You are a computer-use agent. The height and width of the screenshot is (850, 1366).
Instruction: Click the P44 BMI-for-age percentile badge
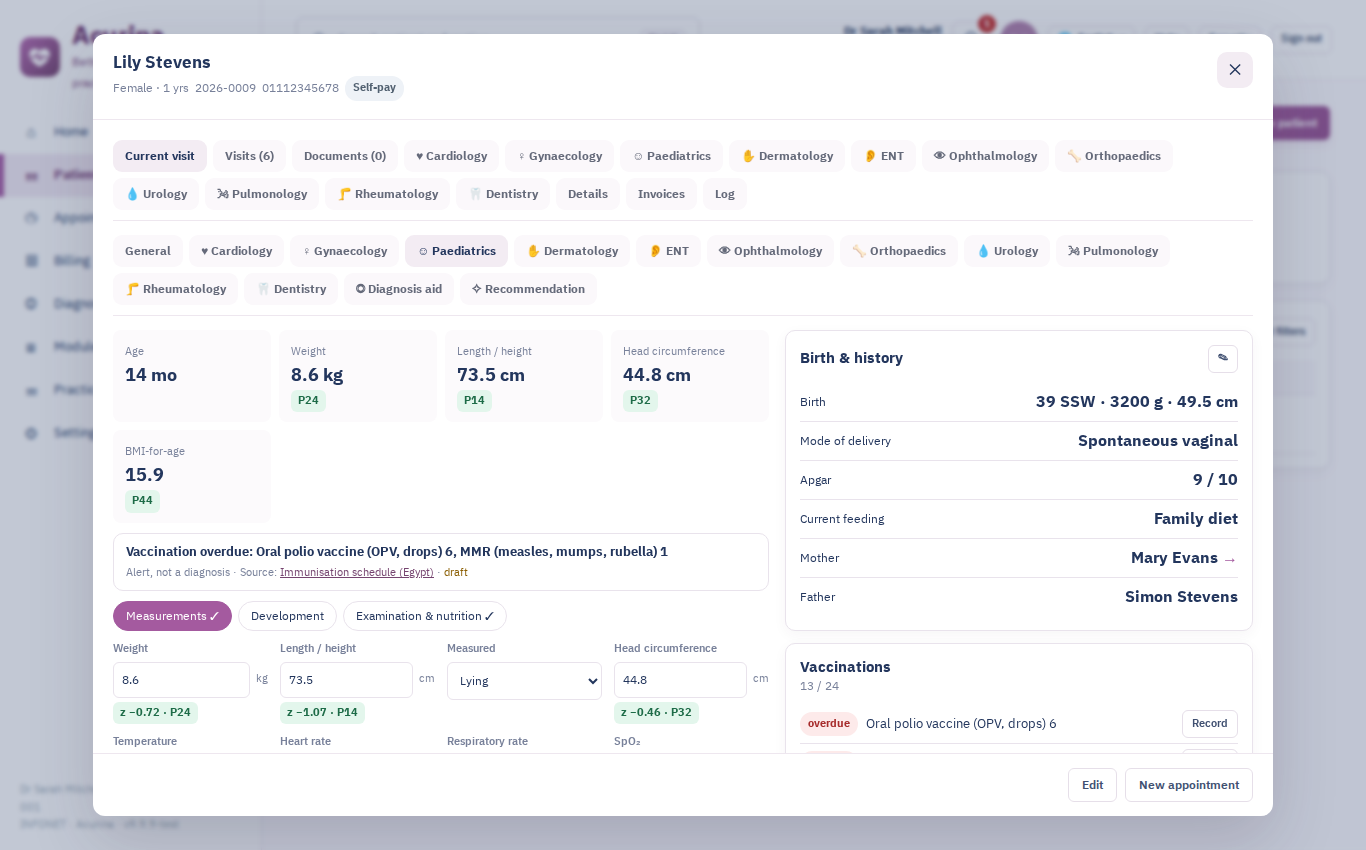[x=142, y=501]
